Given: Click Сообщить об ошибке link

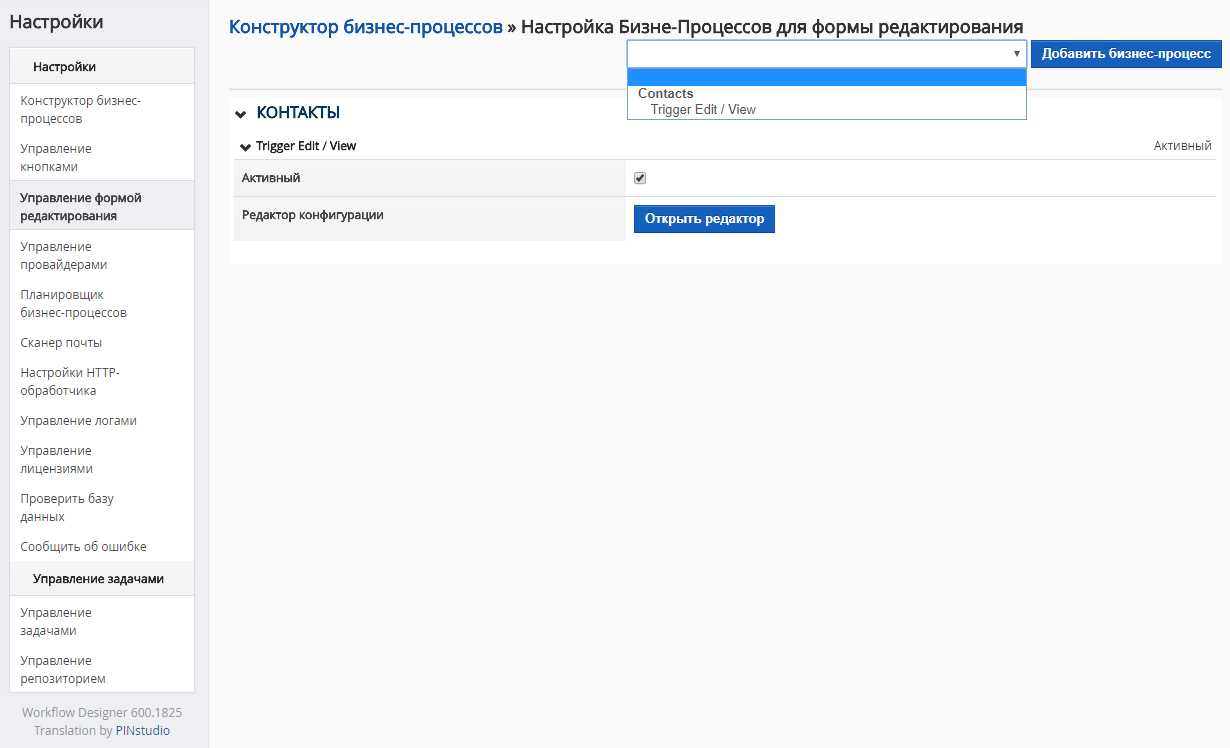Looking at the screenshot, I should 83,547.
